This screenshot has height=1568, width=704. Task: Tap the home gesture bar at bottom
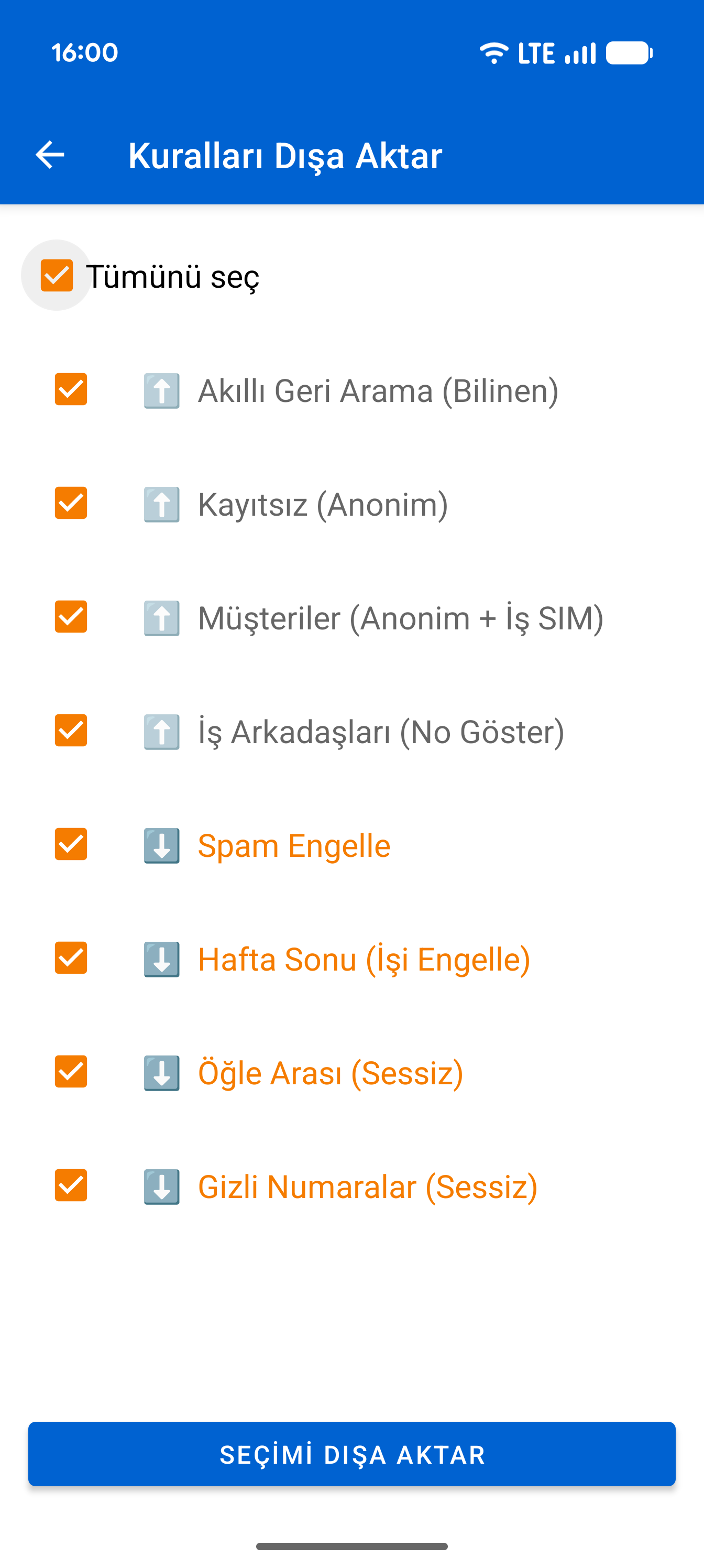tap(351, 1547)
